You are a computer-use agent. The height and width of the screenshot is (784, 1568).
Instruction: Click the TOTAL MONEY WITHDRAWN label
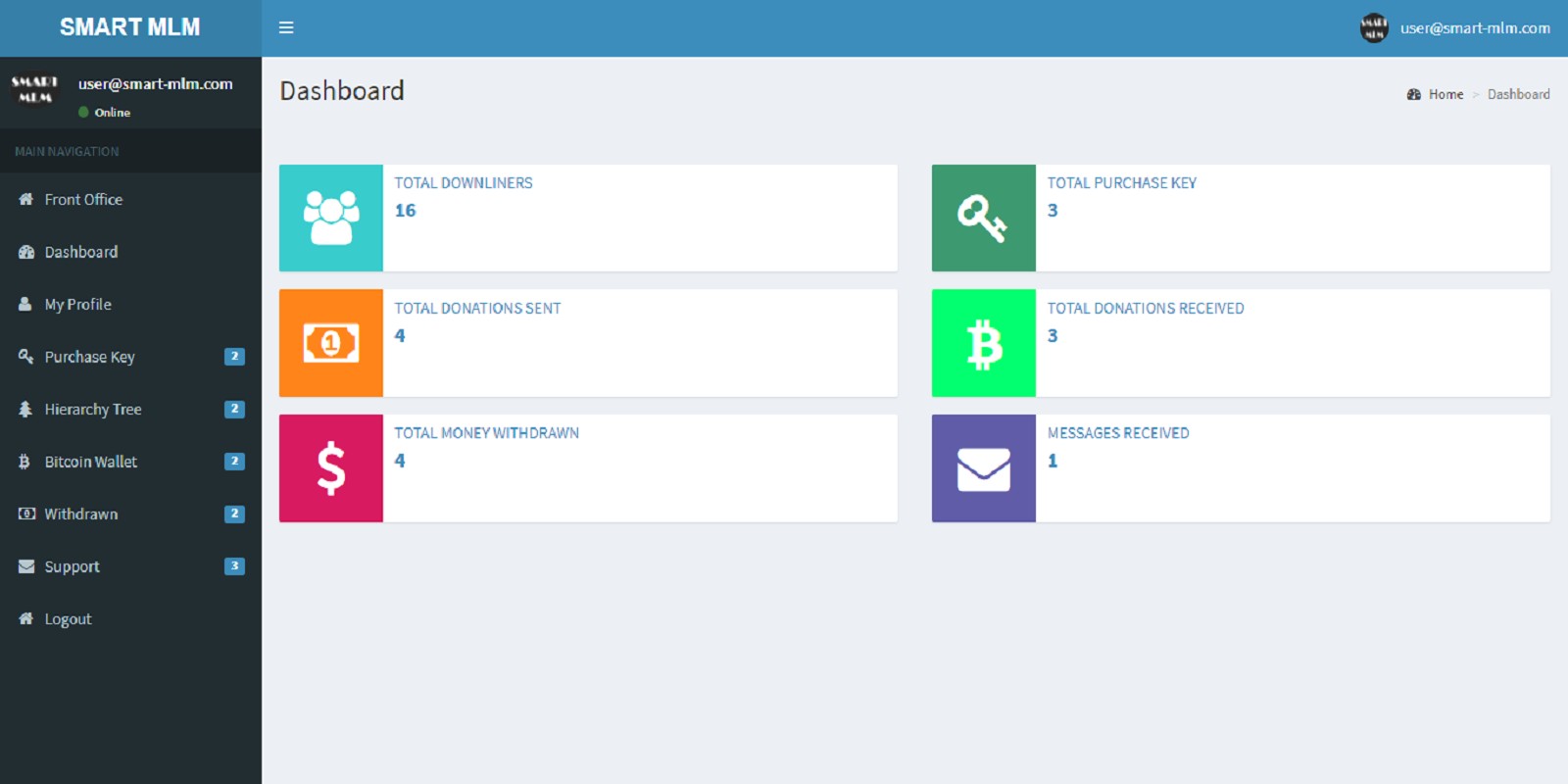tap(487, 433)
